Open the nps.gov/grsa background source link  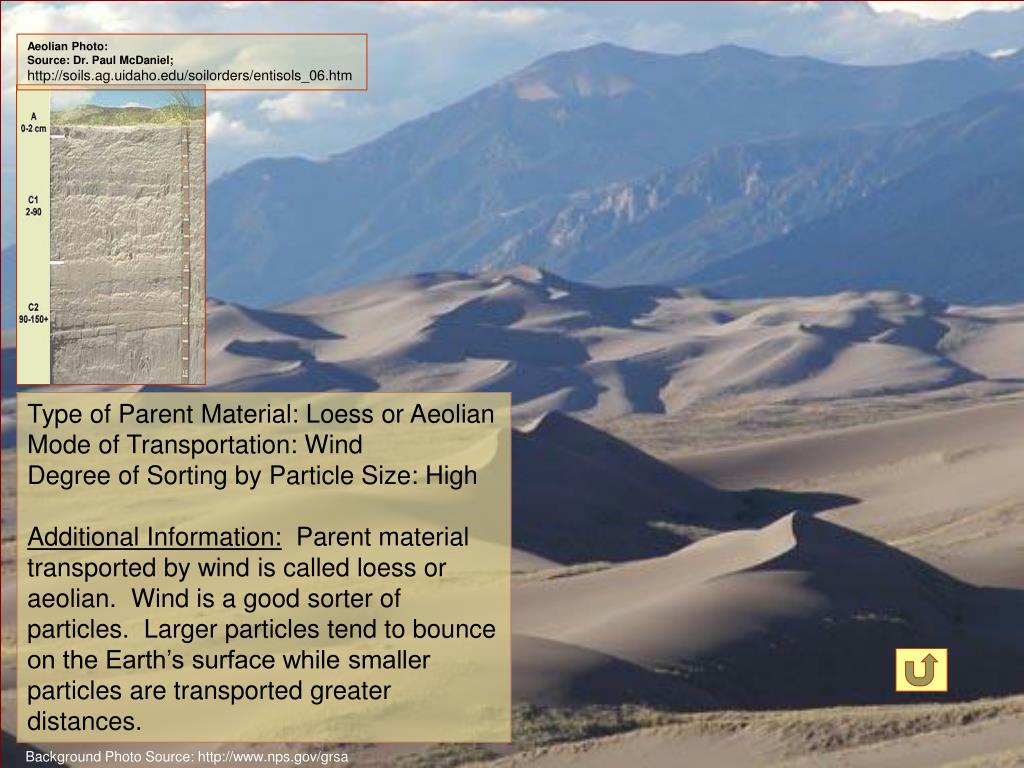pyautogui.click(x=273, y=758)
